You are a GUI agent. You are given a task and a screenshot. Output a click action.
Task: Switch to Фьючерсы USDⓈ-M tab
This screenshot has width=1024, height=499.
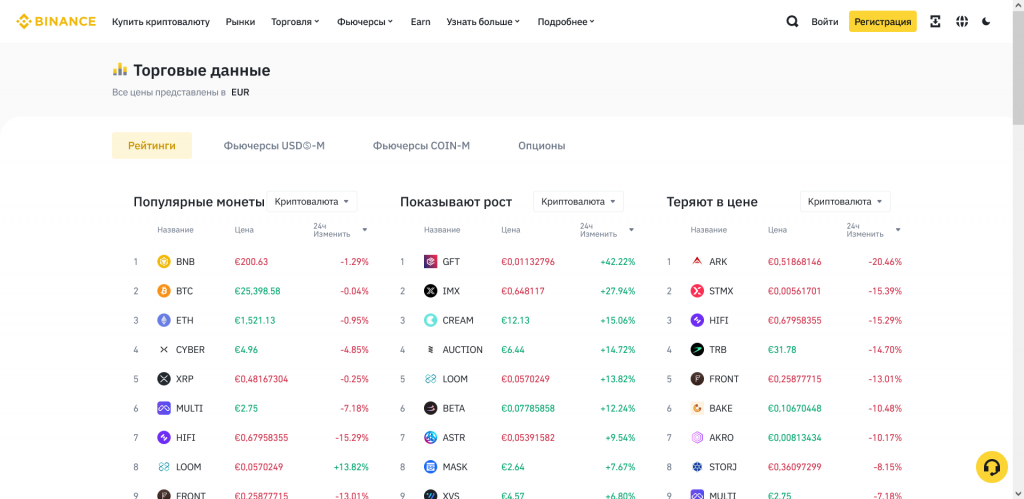[274, 146]
